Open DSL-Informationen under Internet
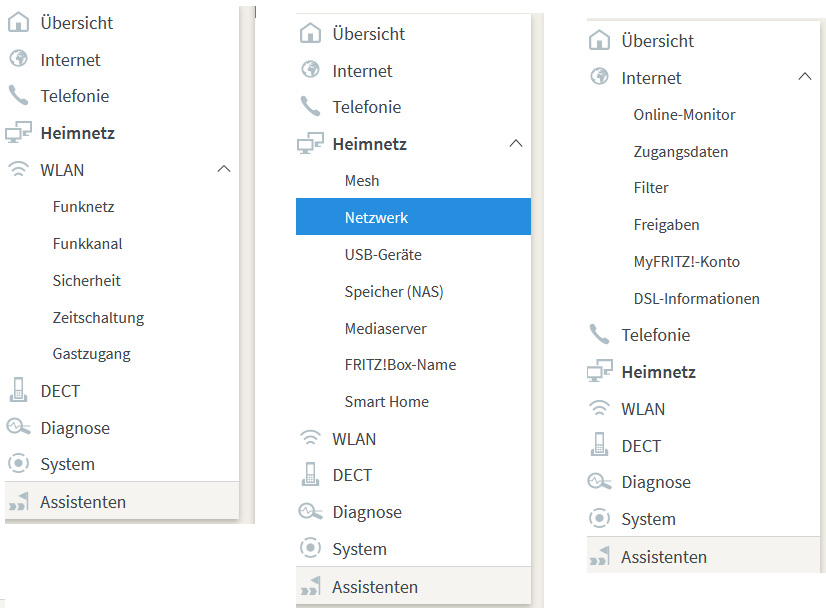 [696, 299]
